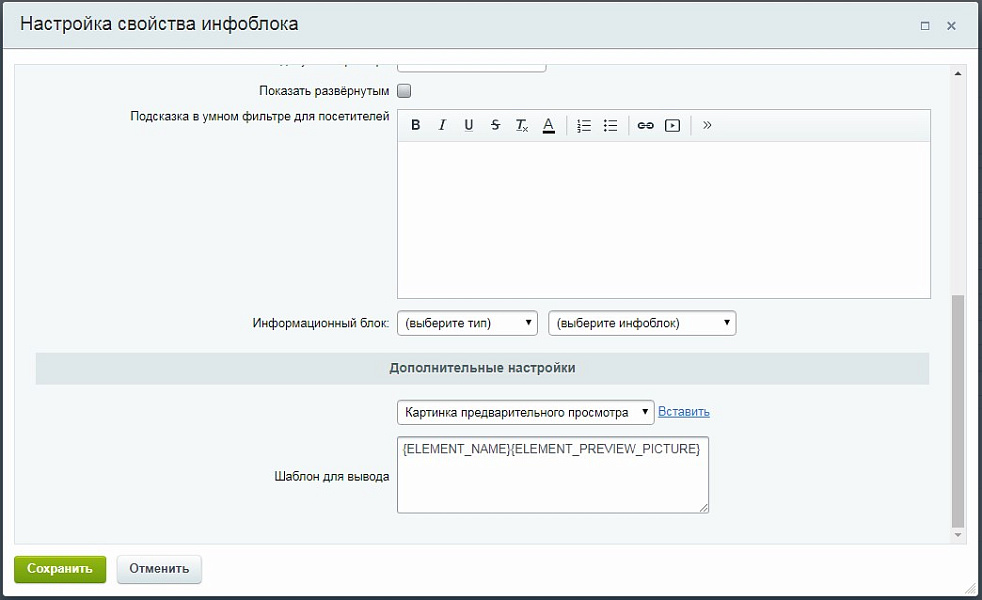Click the Вставить link
Screen dimensions: 982x600
tap(683, 411)
